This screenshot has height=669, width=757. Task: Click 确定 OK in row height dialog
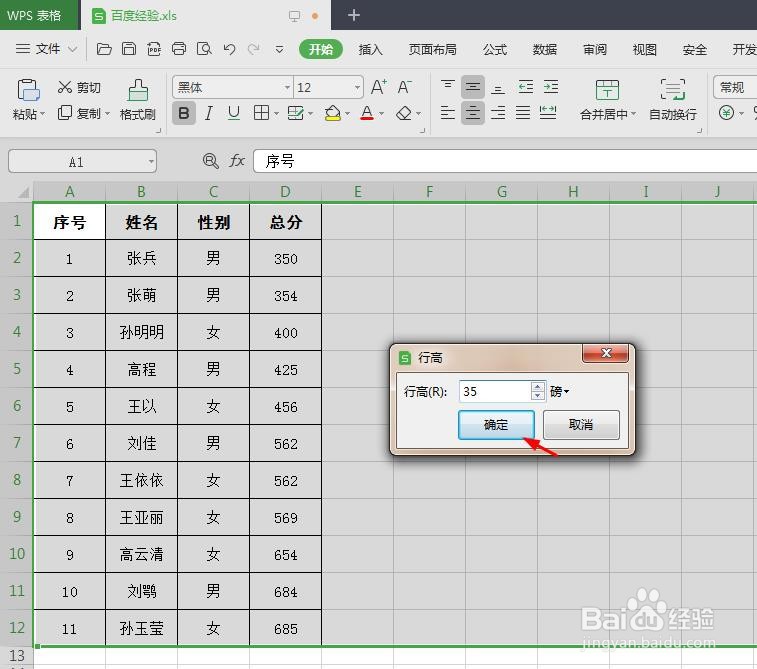click(496, 425)
